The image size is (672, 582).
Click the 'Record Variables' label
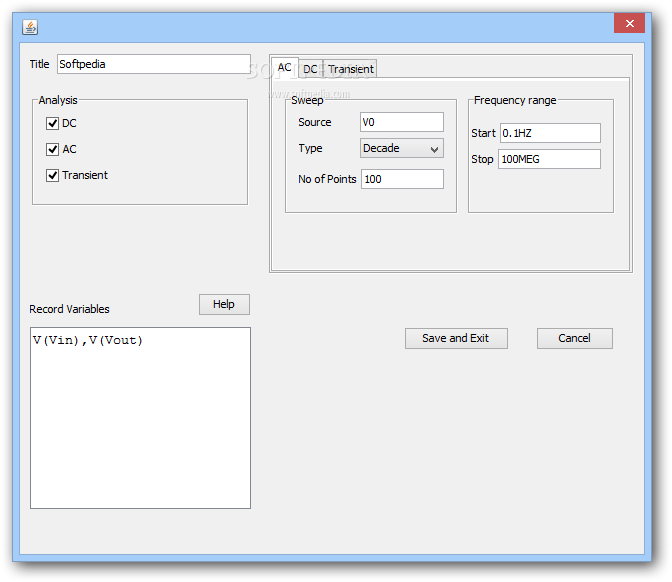(x=69, y=309)
